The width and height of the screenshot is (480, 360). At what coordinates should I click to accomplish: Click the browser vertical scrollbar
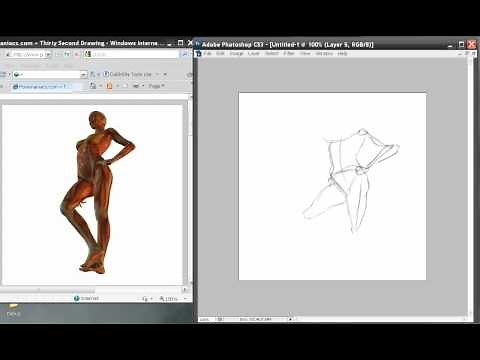[x=190, y=190]
